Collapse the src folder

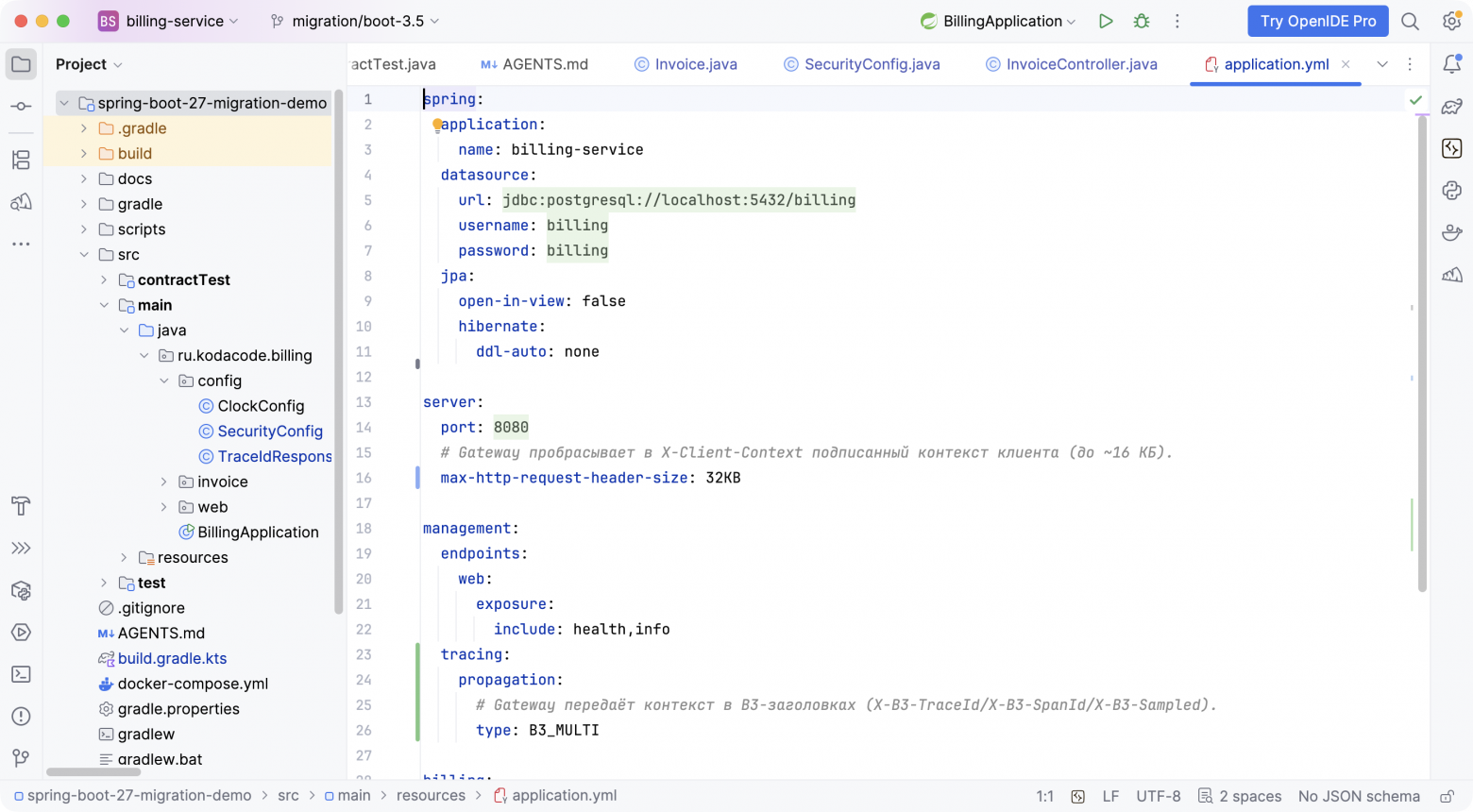(x=84, y=255)
